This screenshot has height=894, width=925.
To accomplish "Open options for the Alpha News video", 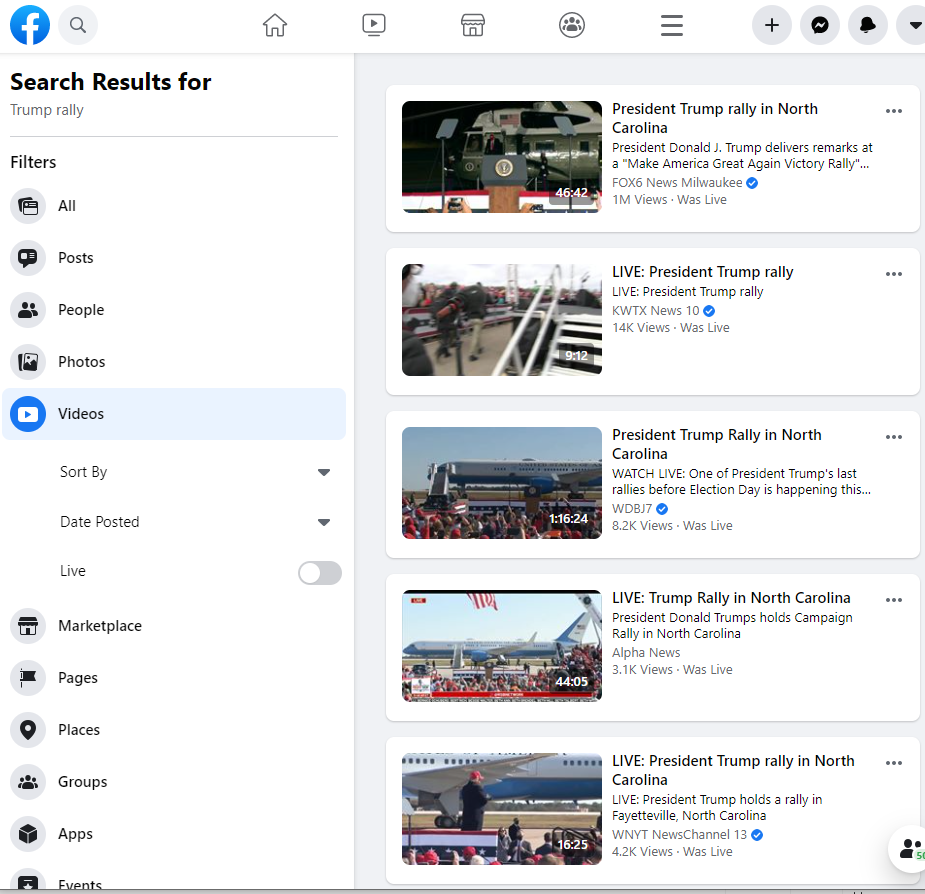I will [894, 600].
